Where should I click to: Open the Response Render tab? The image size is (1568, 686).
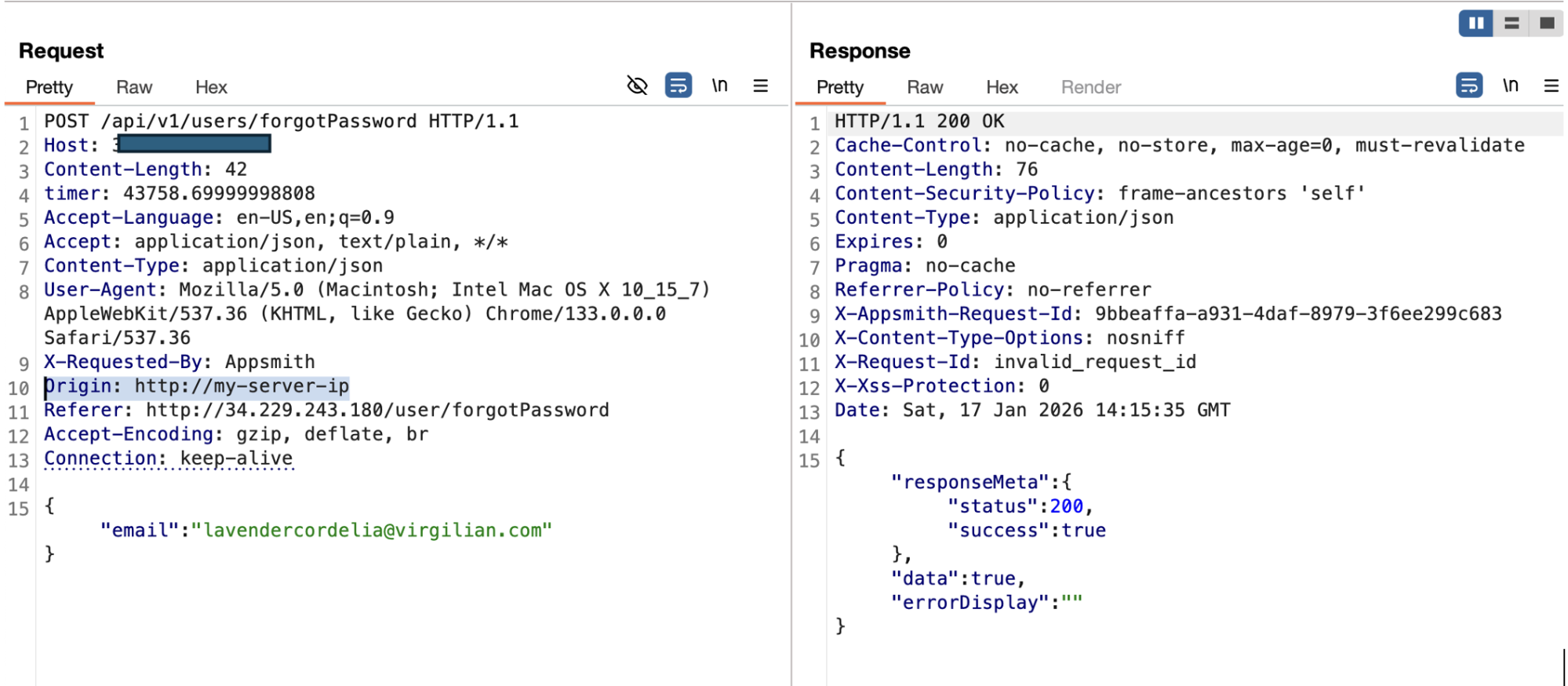(1090, 87)
